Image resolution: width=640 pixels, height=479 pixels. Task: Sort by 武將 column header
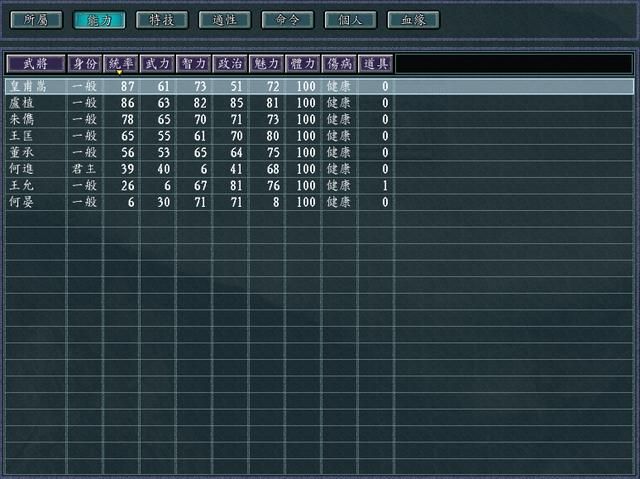35,64
